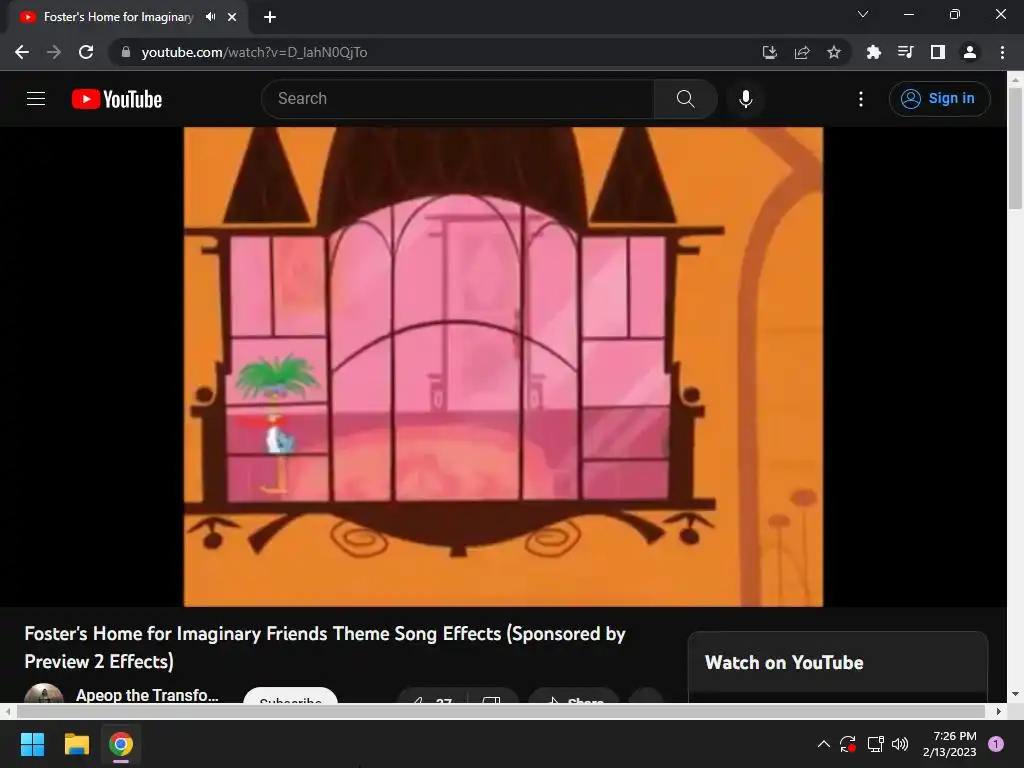
Task: Click scroll right arrow at bottom
Action: 999,711
